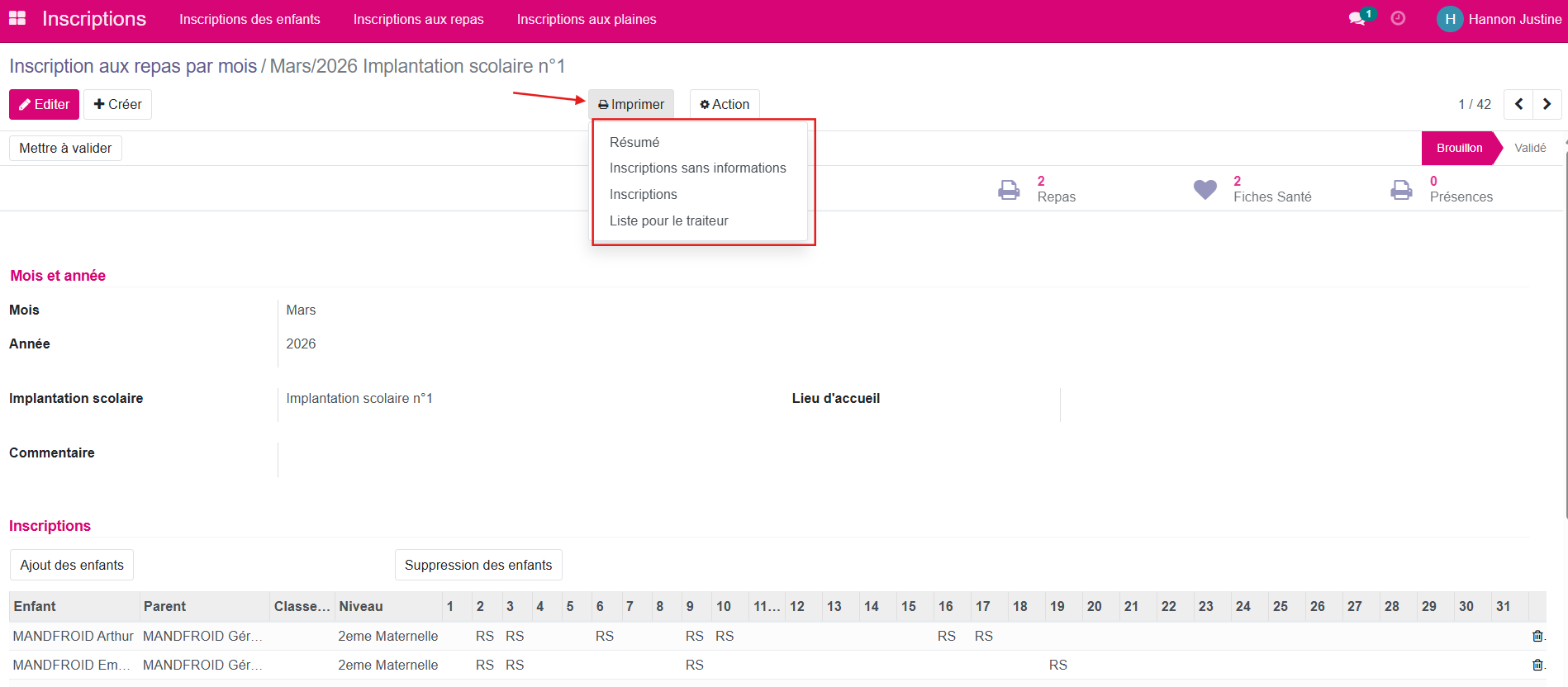Delete MANDFROID Arthur row with trash icon
1568x687 pixels.
coord(1537,636)
